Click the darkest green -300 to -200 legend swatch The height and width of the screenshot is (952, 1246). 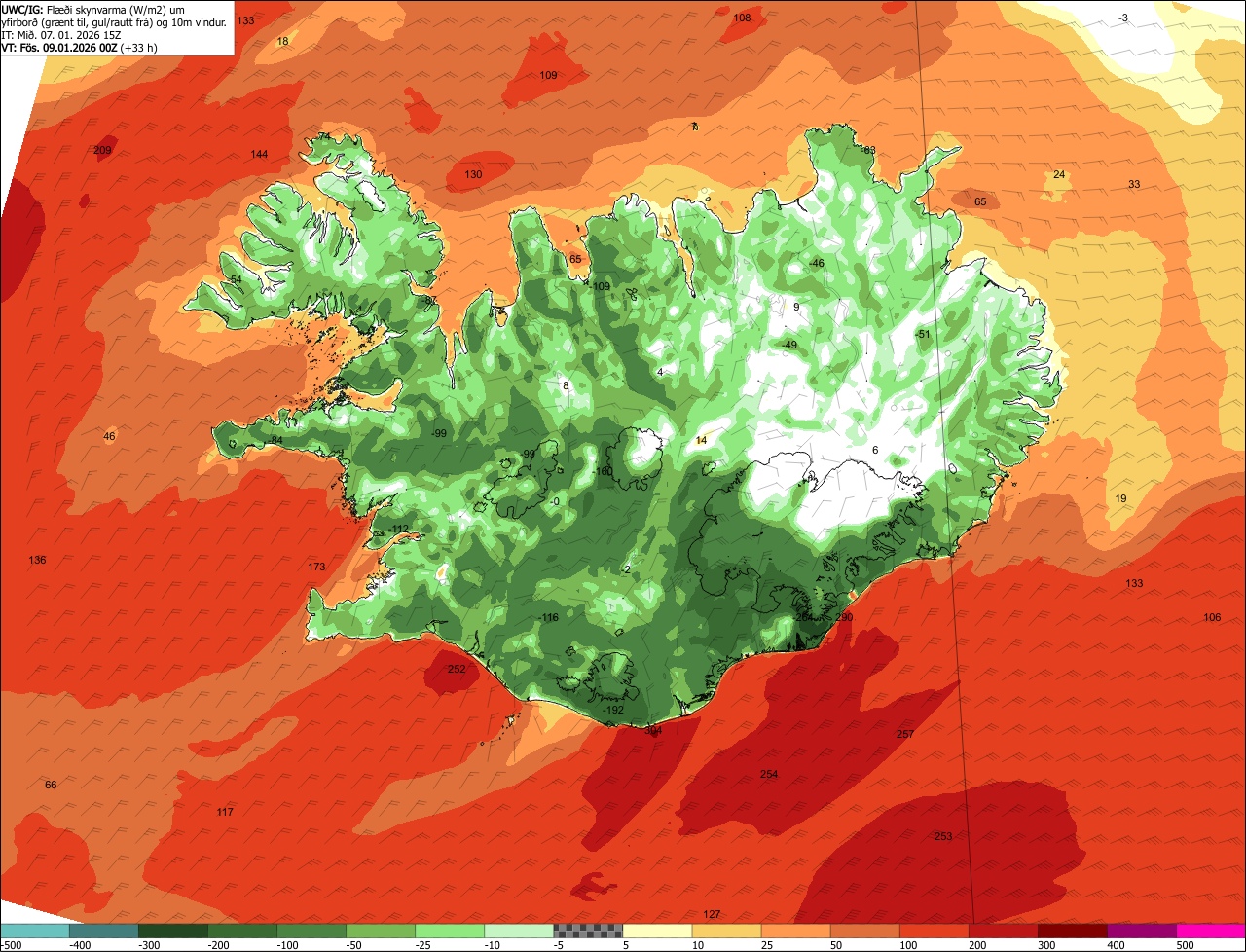[x=173, y=930]
